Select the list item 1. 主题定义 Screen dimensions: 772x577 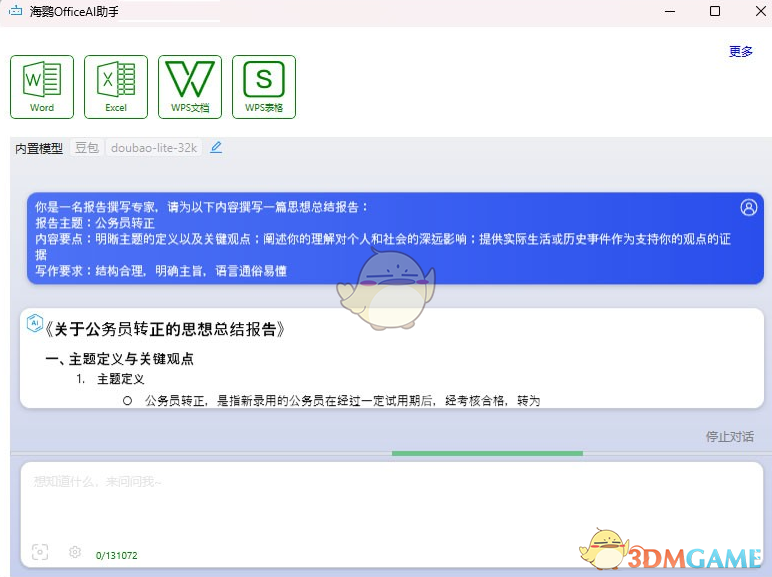tap(110, 379)
